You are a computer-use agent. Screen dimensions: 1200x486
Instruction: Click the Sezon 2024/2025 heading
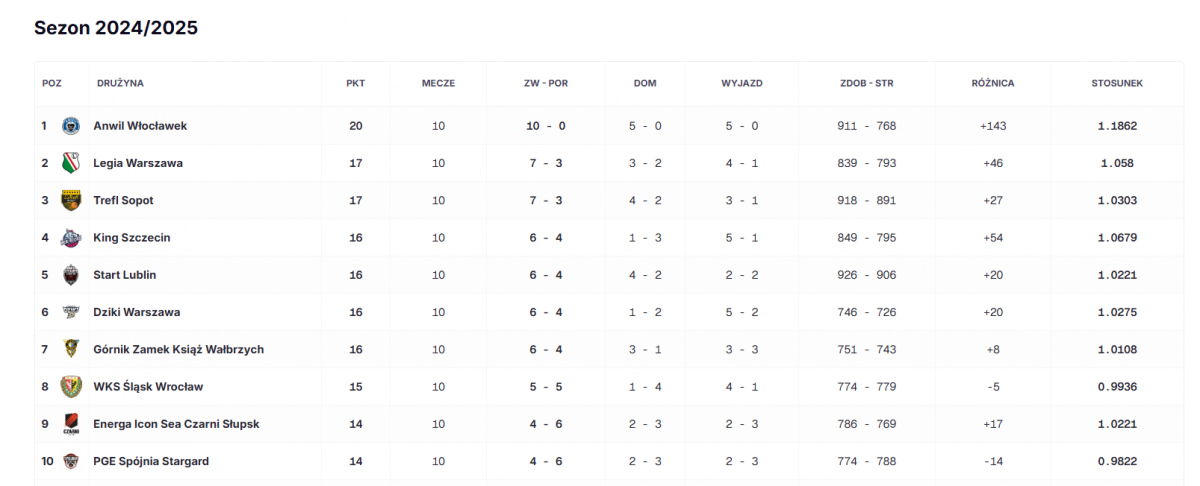116,28
